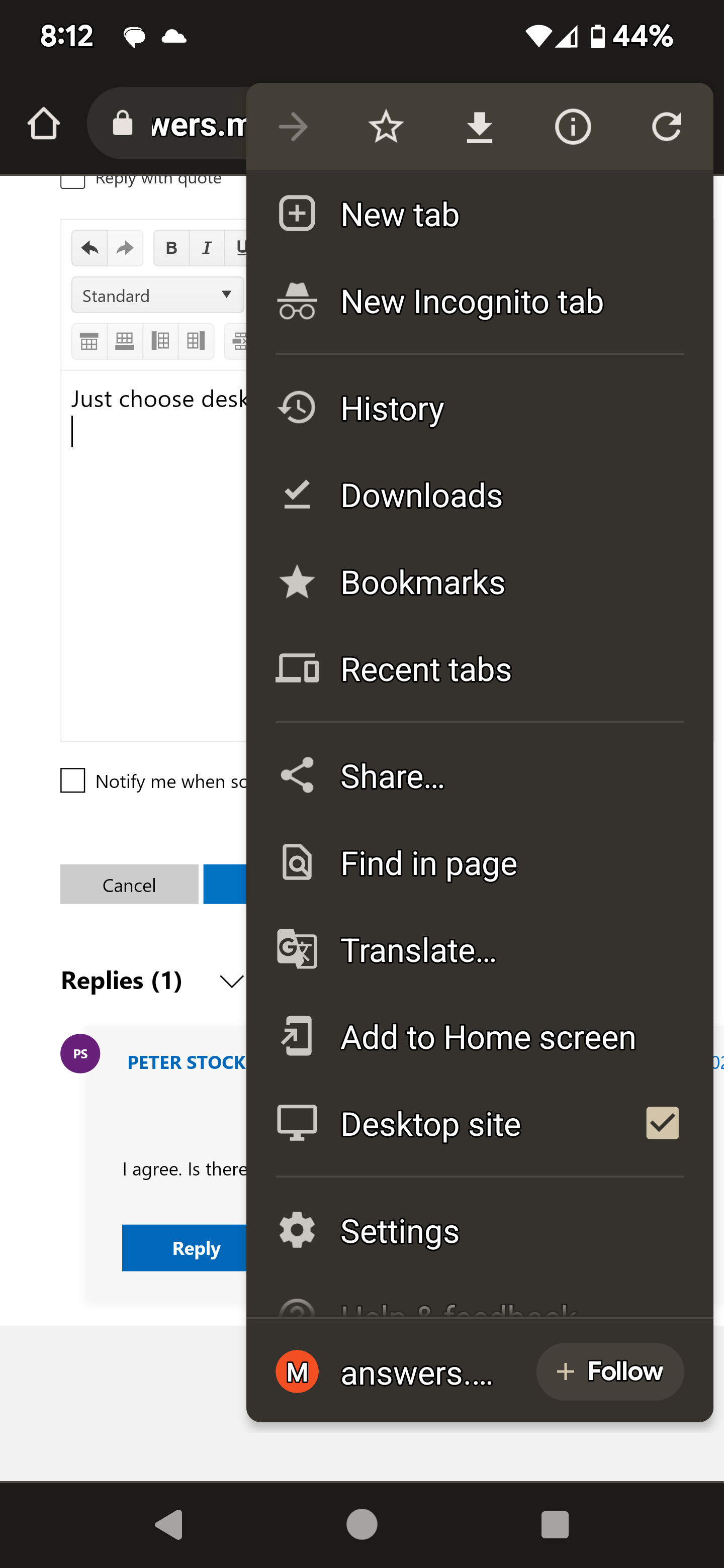Collapse the Replies (1) chevron
Image resolution: width=724 pixels, height=1568 pixels.
coord(231,981)
